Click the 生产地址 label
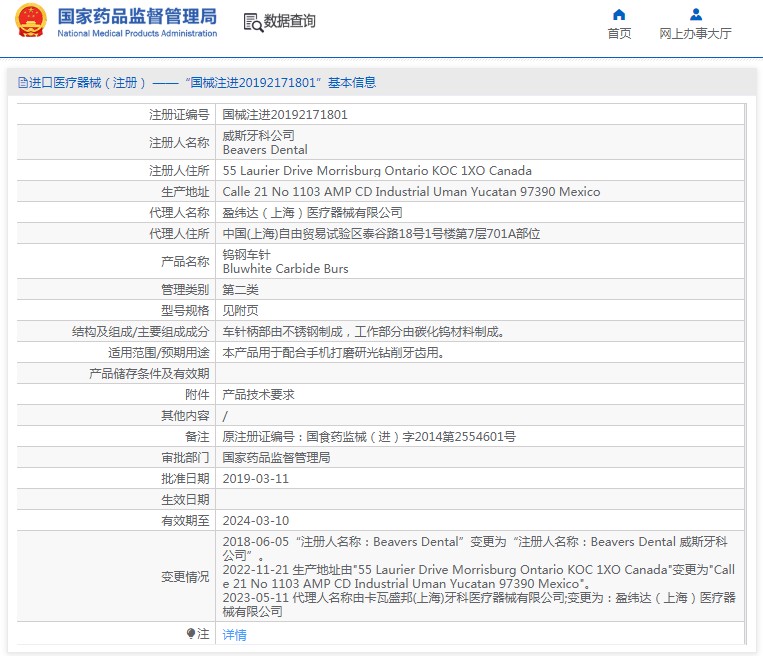This screenshot has height=656, width=763. click(x=185, y=192)
